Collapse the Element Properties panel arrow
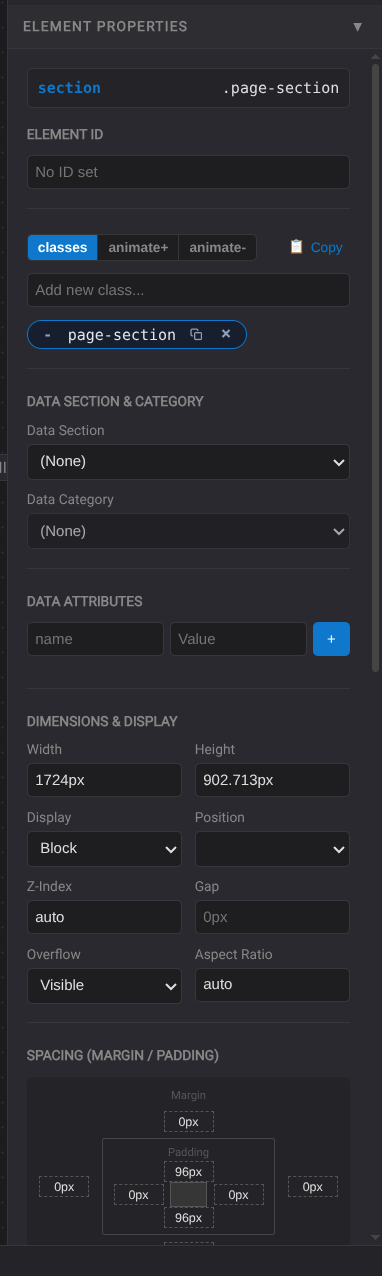382x1276 pixels. (x=358, y=27)
